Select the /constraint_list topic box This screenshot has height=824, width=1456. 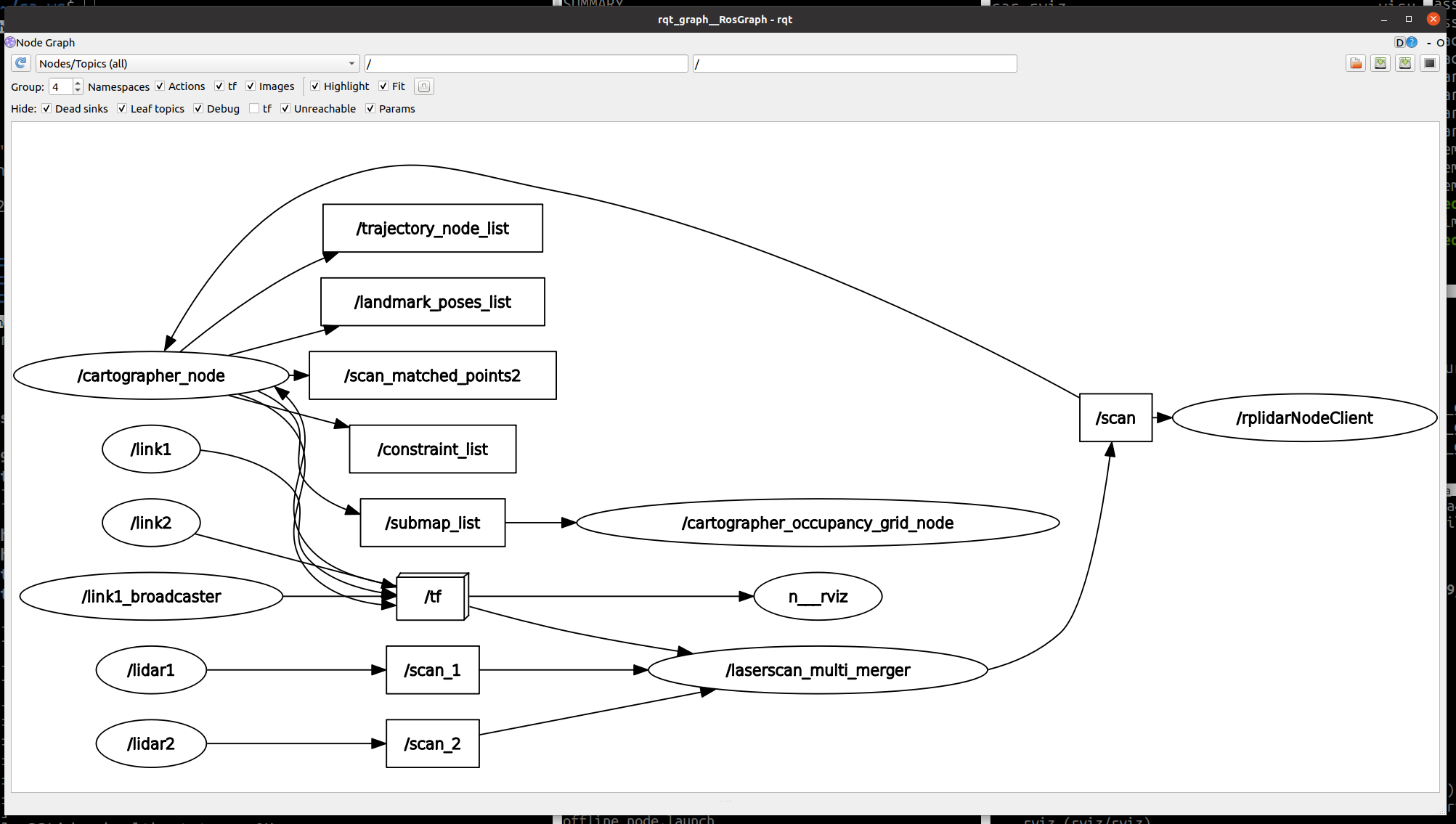(x=433, y=449)
